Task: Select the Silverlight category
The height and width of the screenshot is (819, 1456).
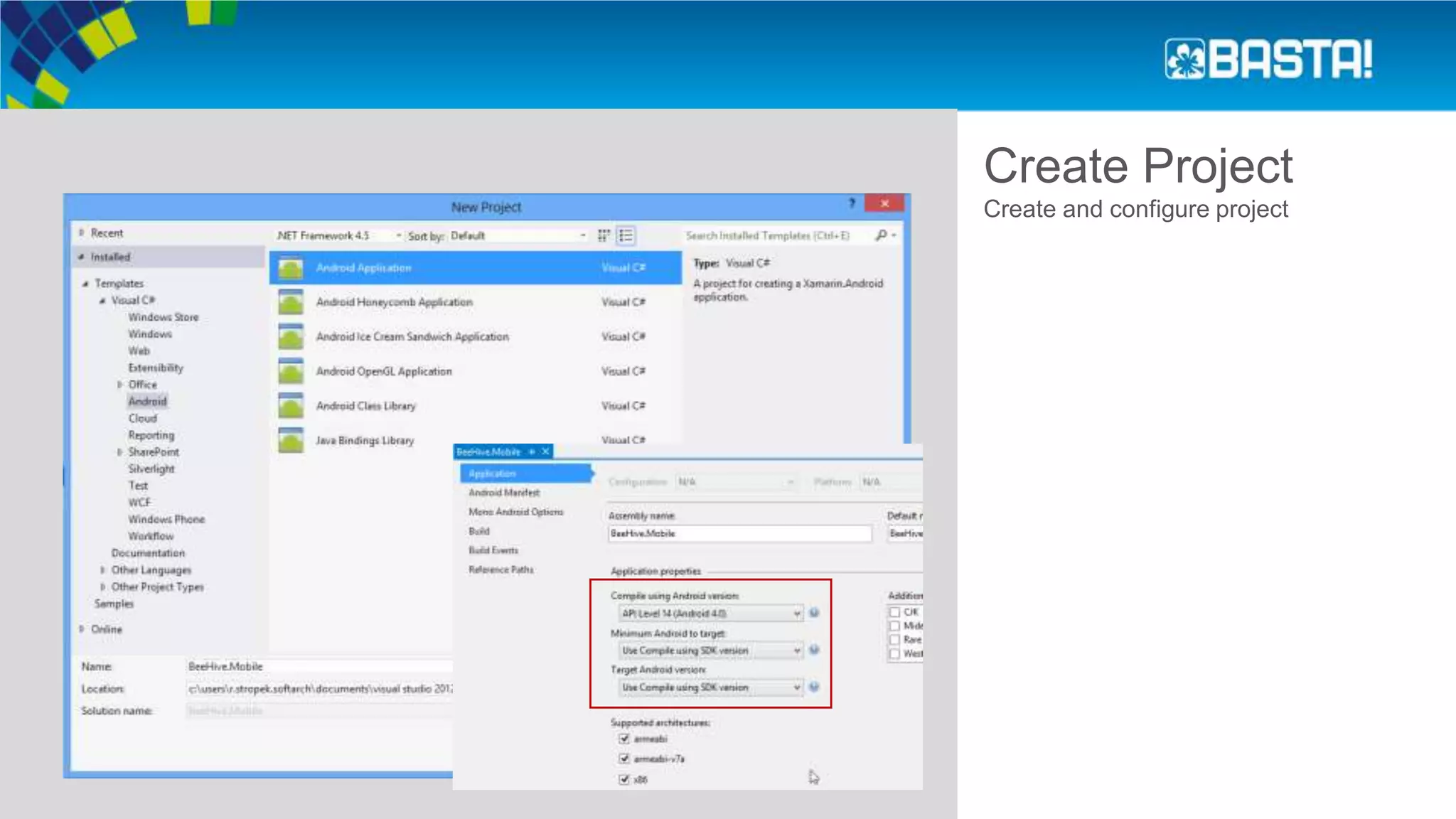Action: point(151,469)
